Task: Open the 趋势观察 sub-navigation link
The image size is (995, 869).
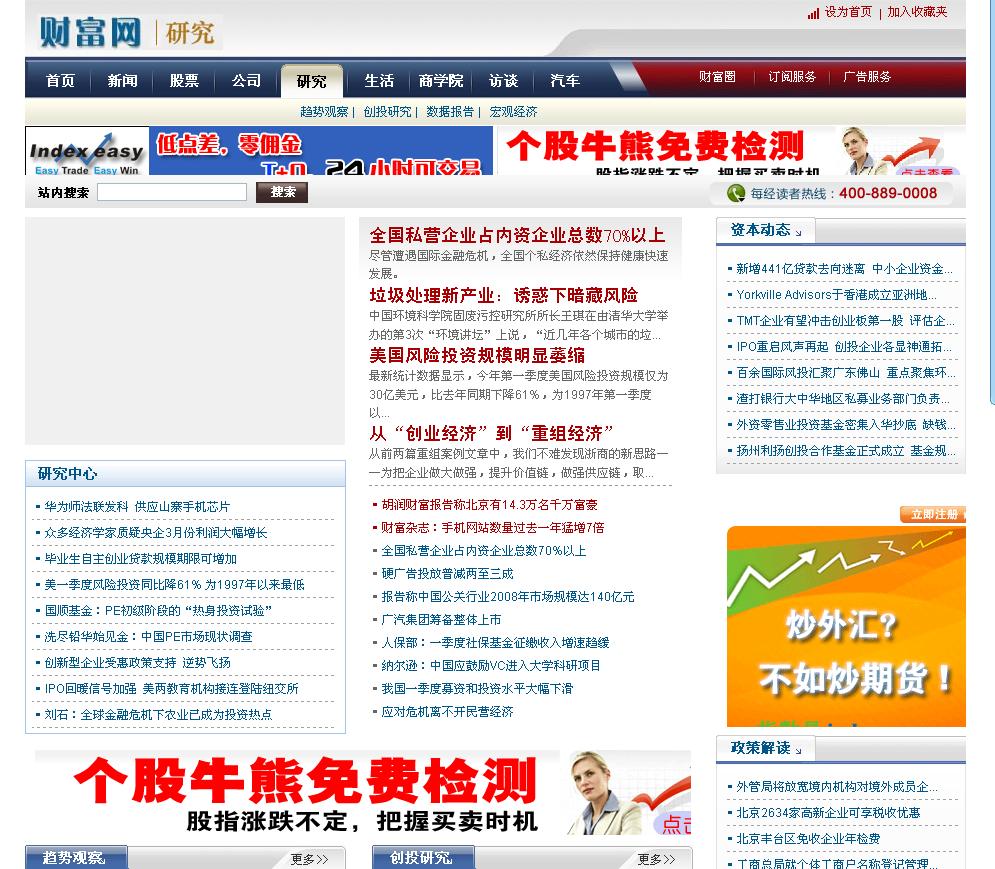Action: point(324,112)
